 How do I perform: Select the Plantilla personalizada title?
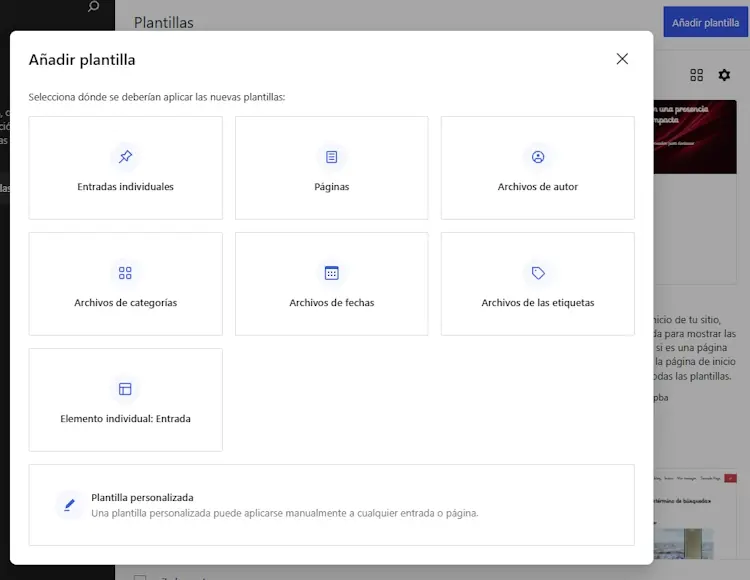click(x=143, y=497)
